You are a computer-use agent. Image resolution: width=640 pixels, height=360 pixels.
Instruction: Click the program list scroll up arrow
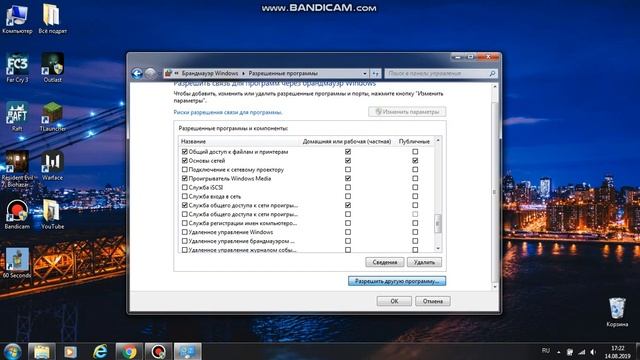pyautogui.click(x=438, y=140)
